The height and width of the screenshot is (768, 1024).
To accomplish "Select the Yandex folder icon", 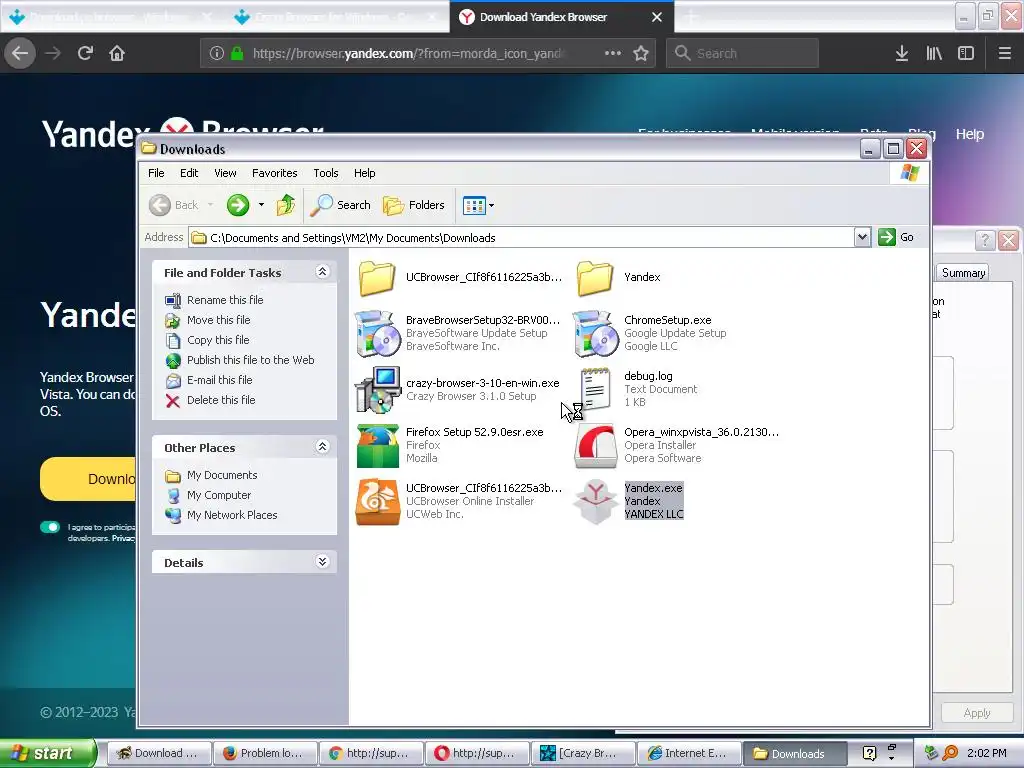I will [x=595, y=278].
